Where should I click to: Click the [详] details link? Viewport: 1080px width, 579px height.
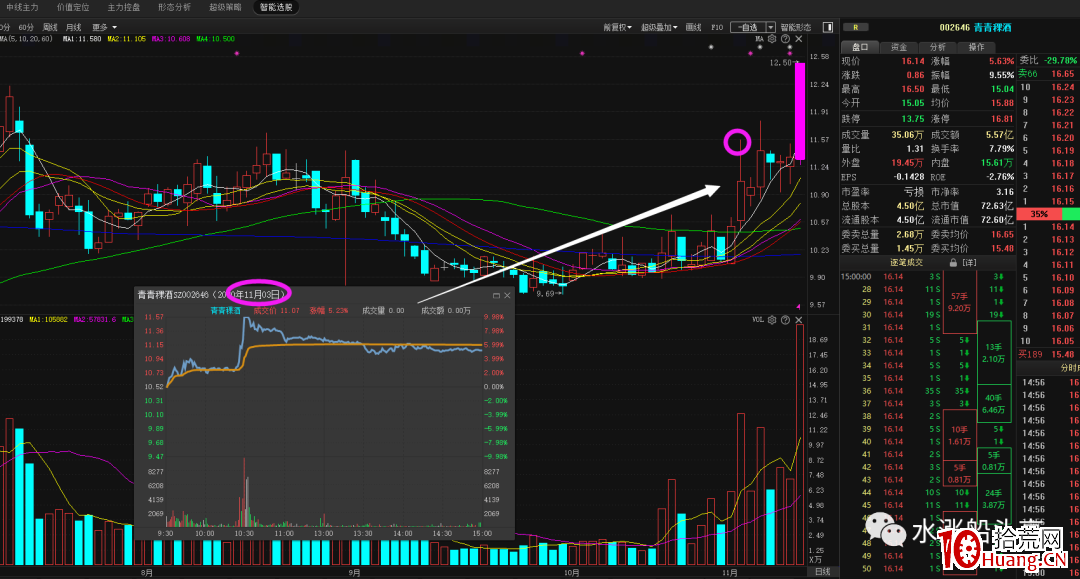(x=969, y=262)
